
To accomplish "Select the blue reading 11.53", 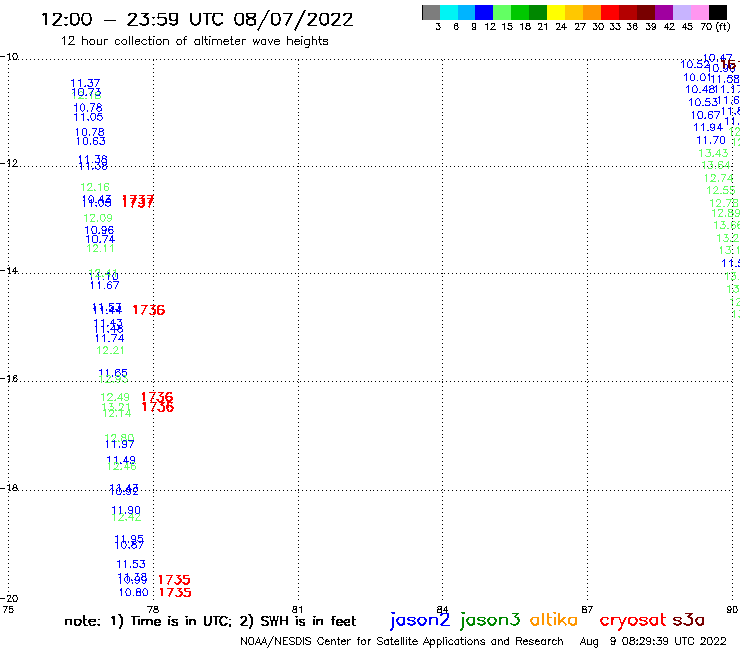I will (131, 564).
